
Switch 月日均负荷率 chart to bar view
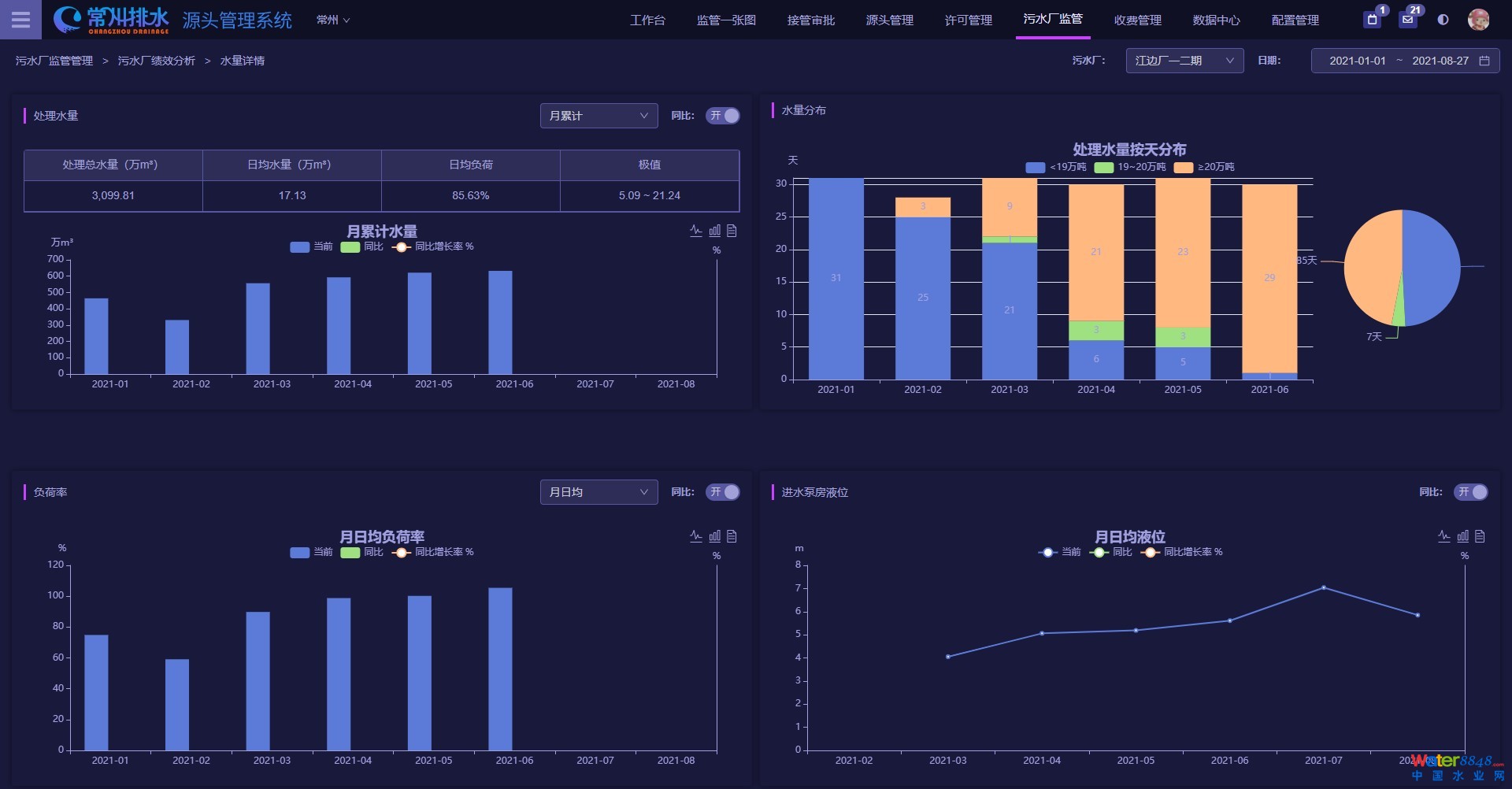[714, 536]
